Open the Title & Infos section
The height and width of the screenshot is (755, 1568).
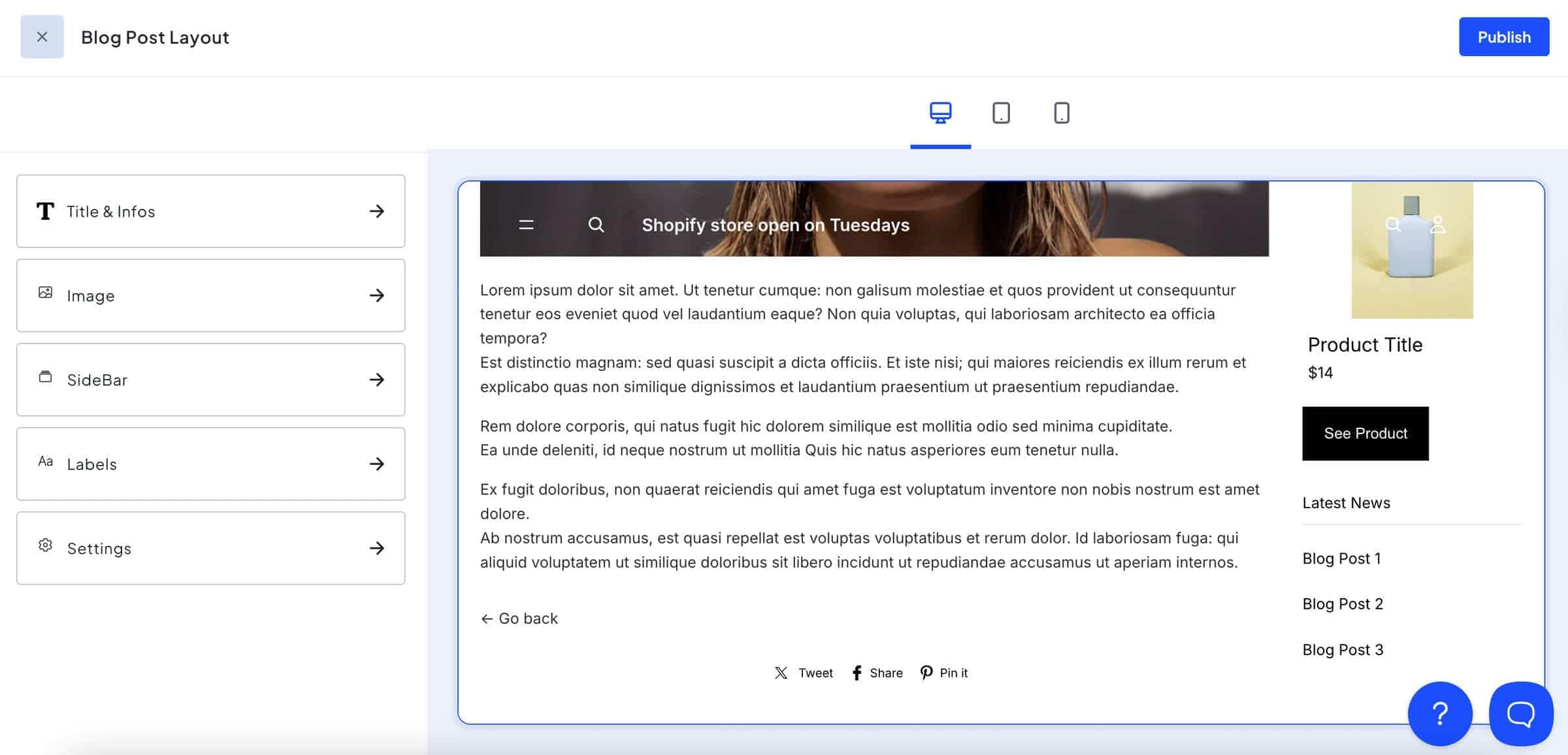pos(210,211)
